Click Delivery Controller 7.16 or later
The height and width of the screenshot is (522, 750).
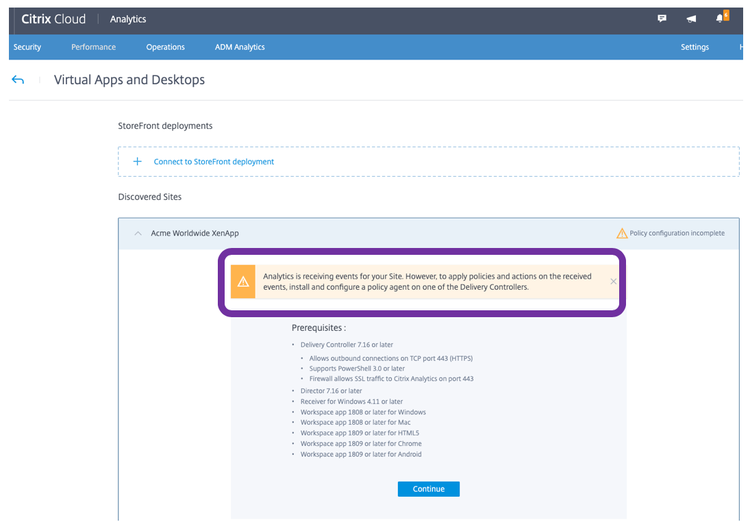pyautogui.click(x=347, y=344)
